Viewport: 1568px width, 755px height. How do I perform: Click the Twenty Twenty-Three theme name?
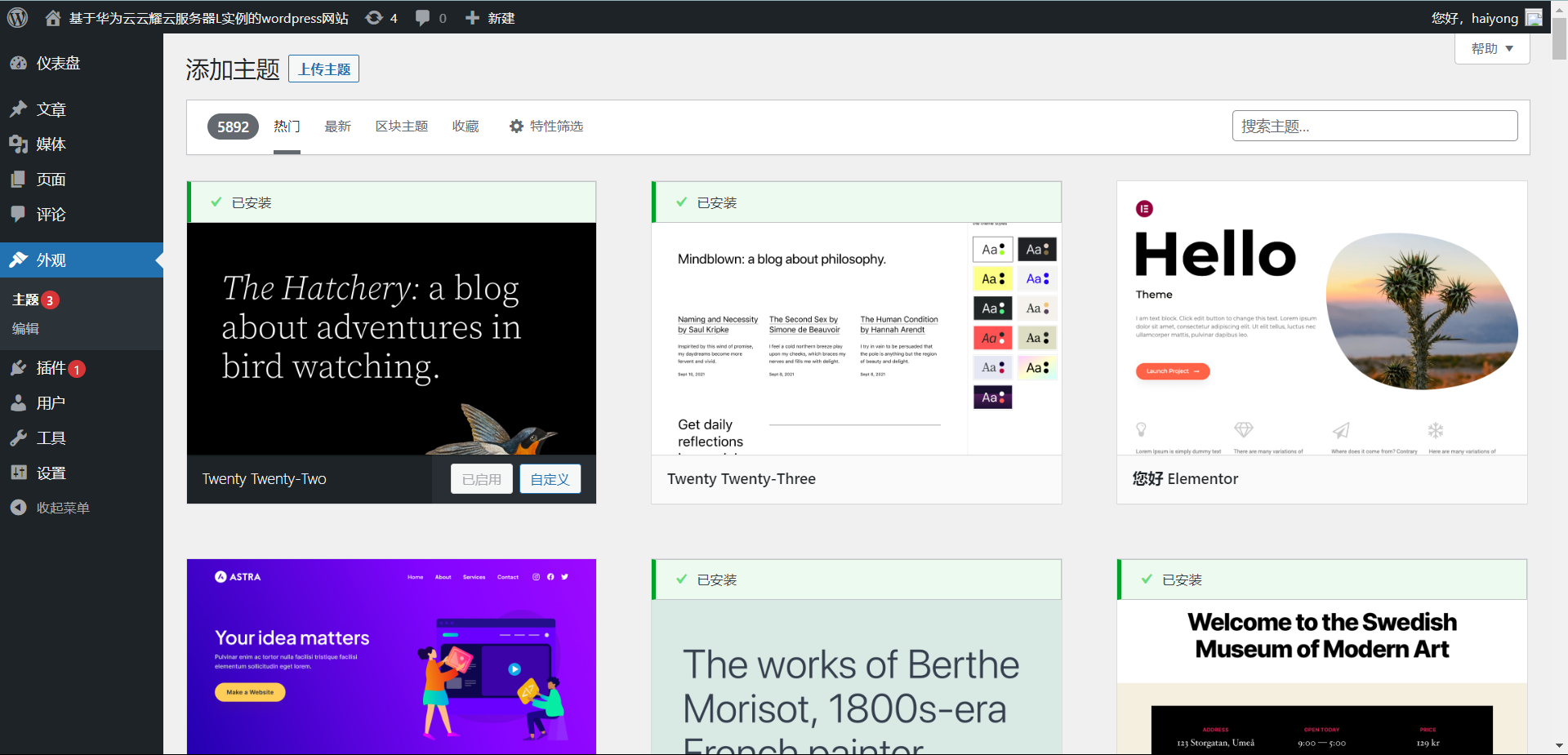[x=742, y=479]
